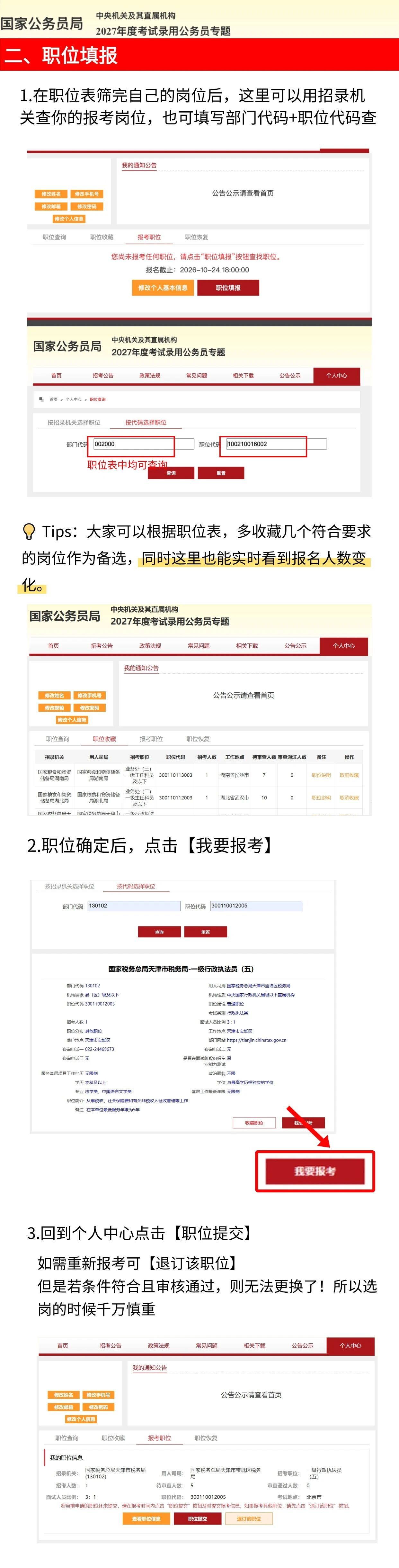
Task: Select 按招录机关选择职位 tab above the 130102 field
Action: 69,886
